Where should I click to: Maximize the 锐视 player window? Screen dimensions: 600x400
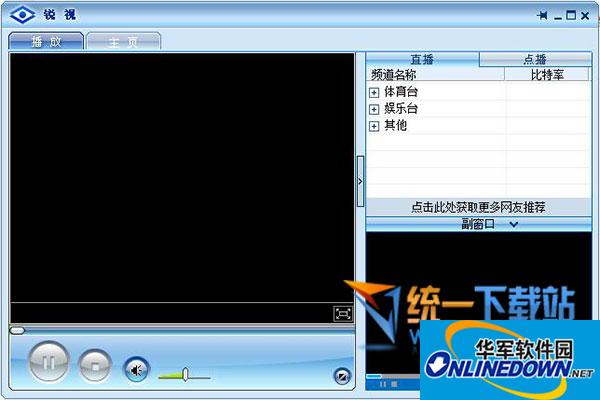(571, 15)
